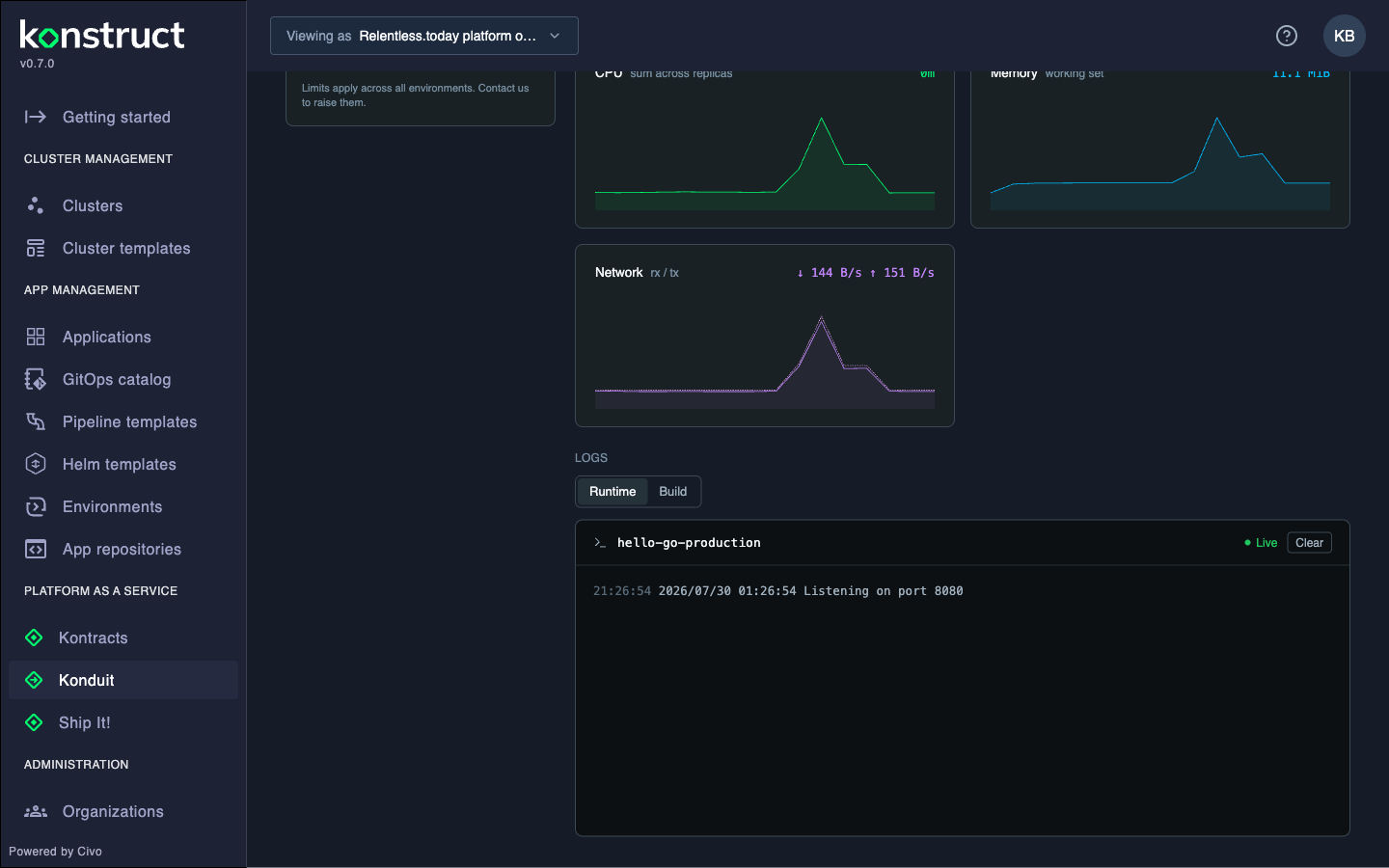The height and width of the screenshot is (868, 1389).
Task: Open App repositories
Action: 123,549
